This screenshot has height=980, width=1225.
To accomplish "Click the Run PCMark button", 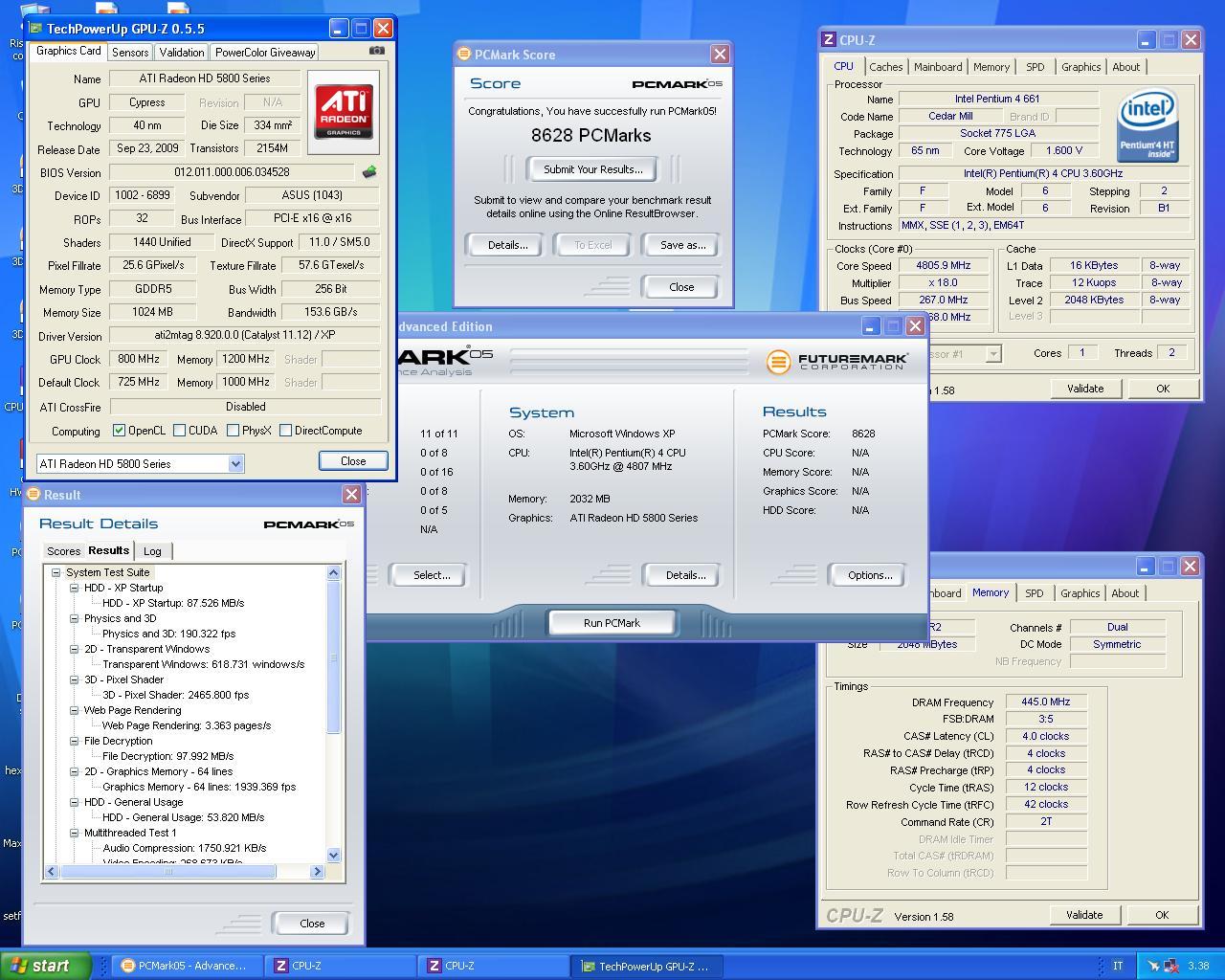I will tap(612, 623).
